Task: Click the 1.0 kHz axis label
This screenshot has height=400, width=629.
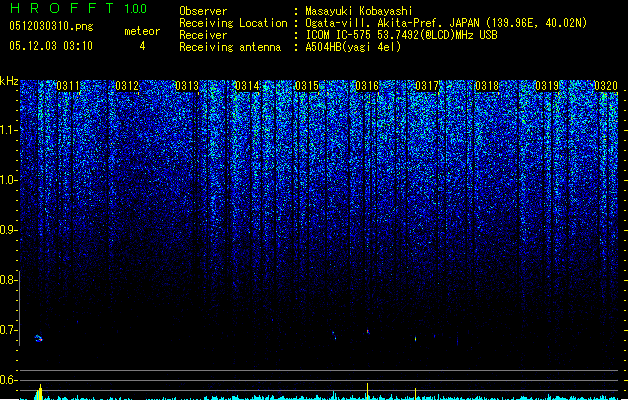Action: (x=9, y=180)
